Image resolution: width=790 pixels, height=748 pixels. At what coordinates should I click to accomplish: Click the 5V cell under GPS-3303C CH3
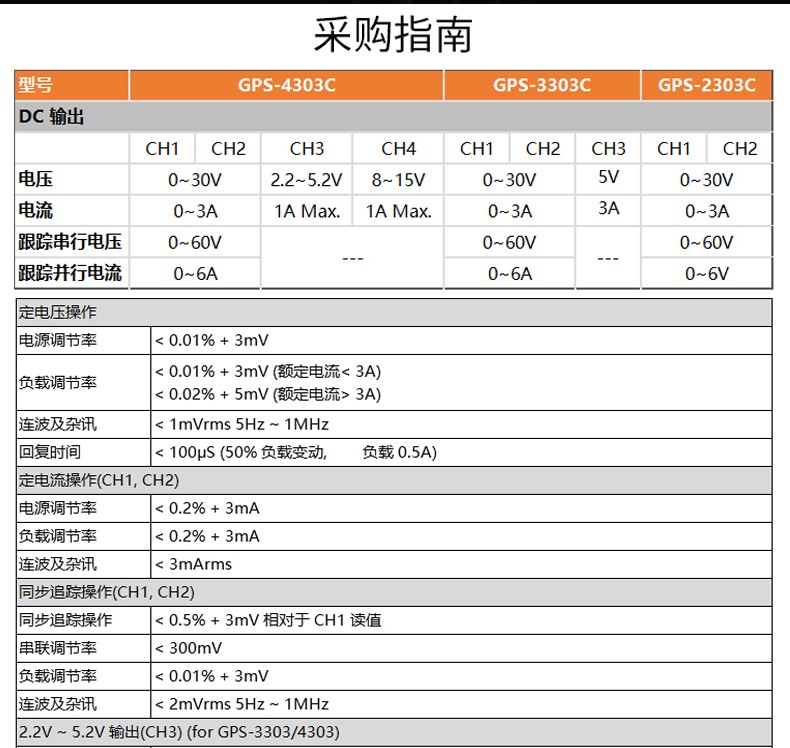(x=608, y=178)
